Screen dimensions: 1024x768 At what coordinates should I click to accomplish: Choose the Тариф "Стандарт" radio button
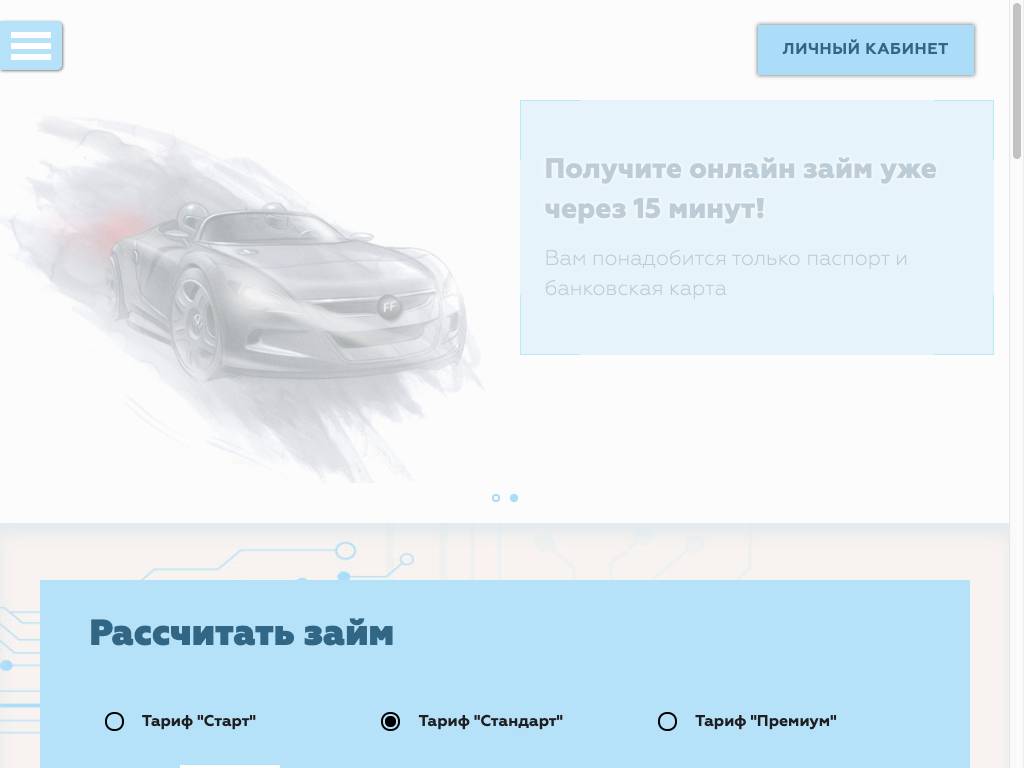click(x=391, y=721)
